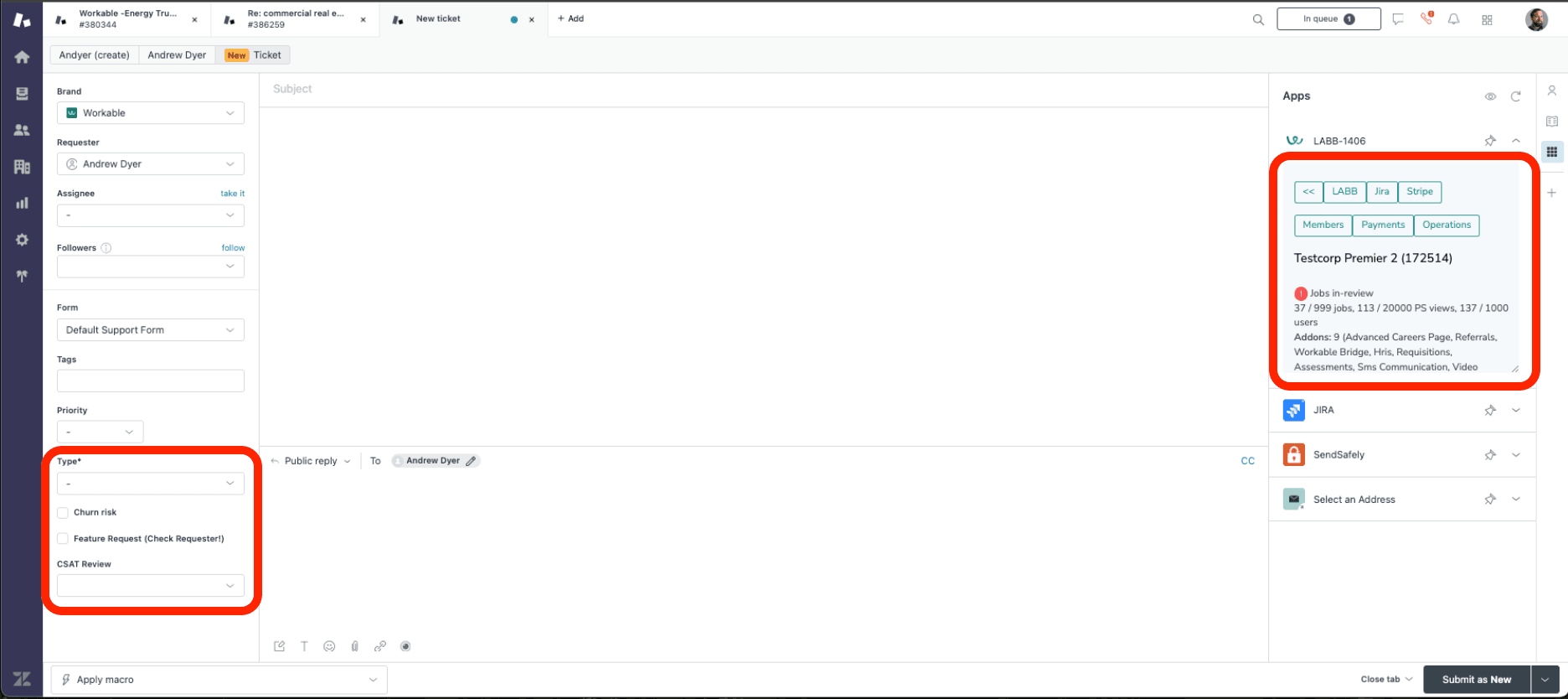Click the take it link
The height and width of the screenshot is (699, 1568).
[x=233, y=194]
